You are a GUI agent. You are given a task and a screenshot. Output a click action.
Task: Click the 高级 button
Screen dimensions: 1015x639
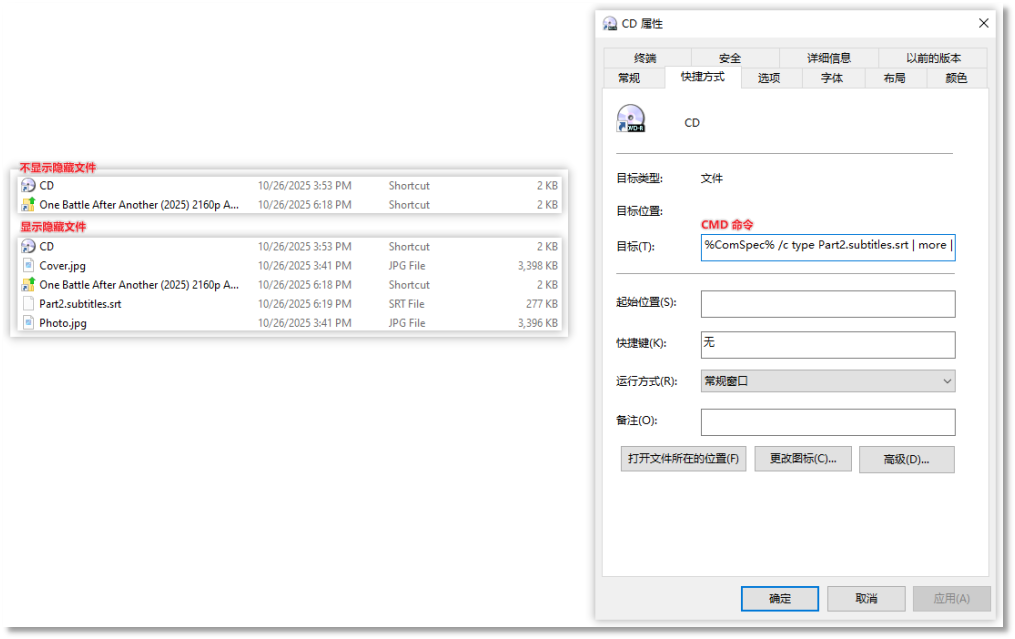pyautogui.click(x=906, y=458)
